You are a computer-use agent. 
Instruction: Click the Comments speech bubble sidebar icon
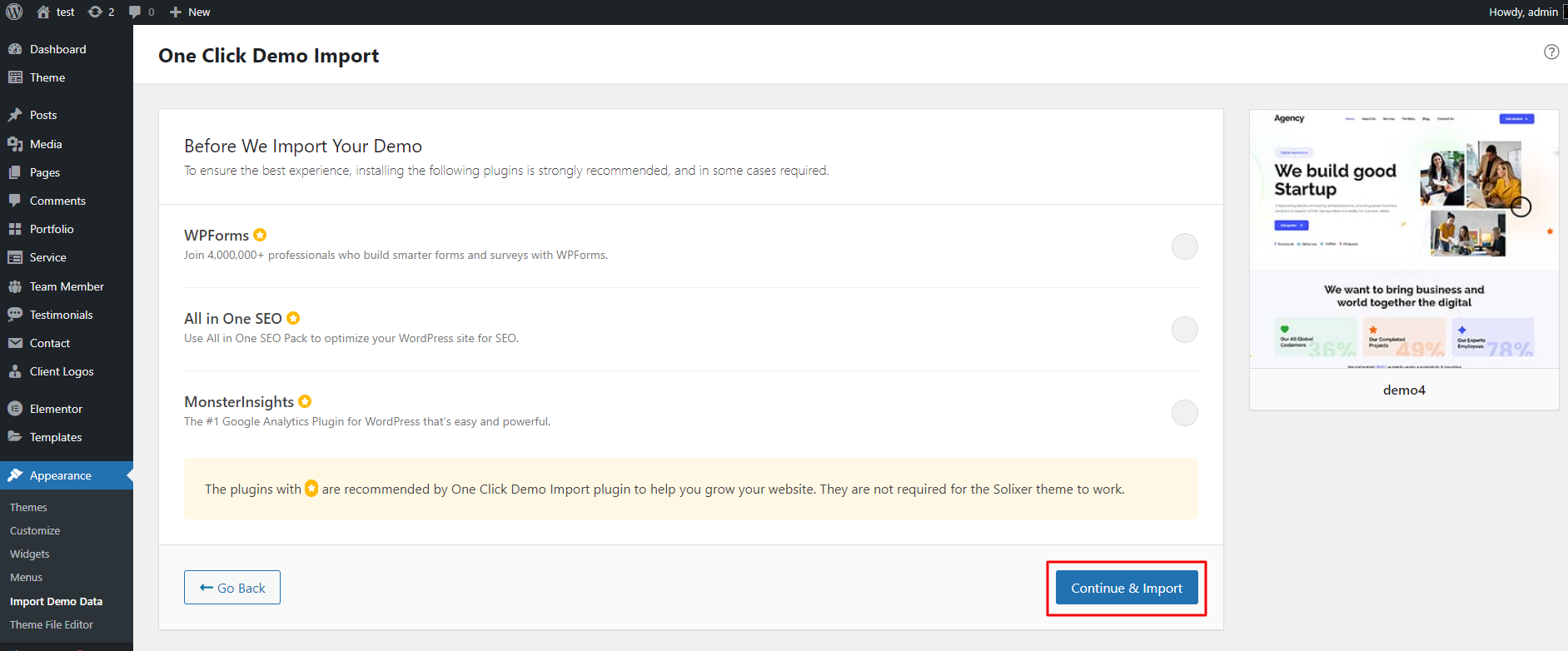[x=15, y=201]
